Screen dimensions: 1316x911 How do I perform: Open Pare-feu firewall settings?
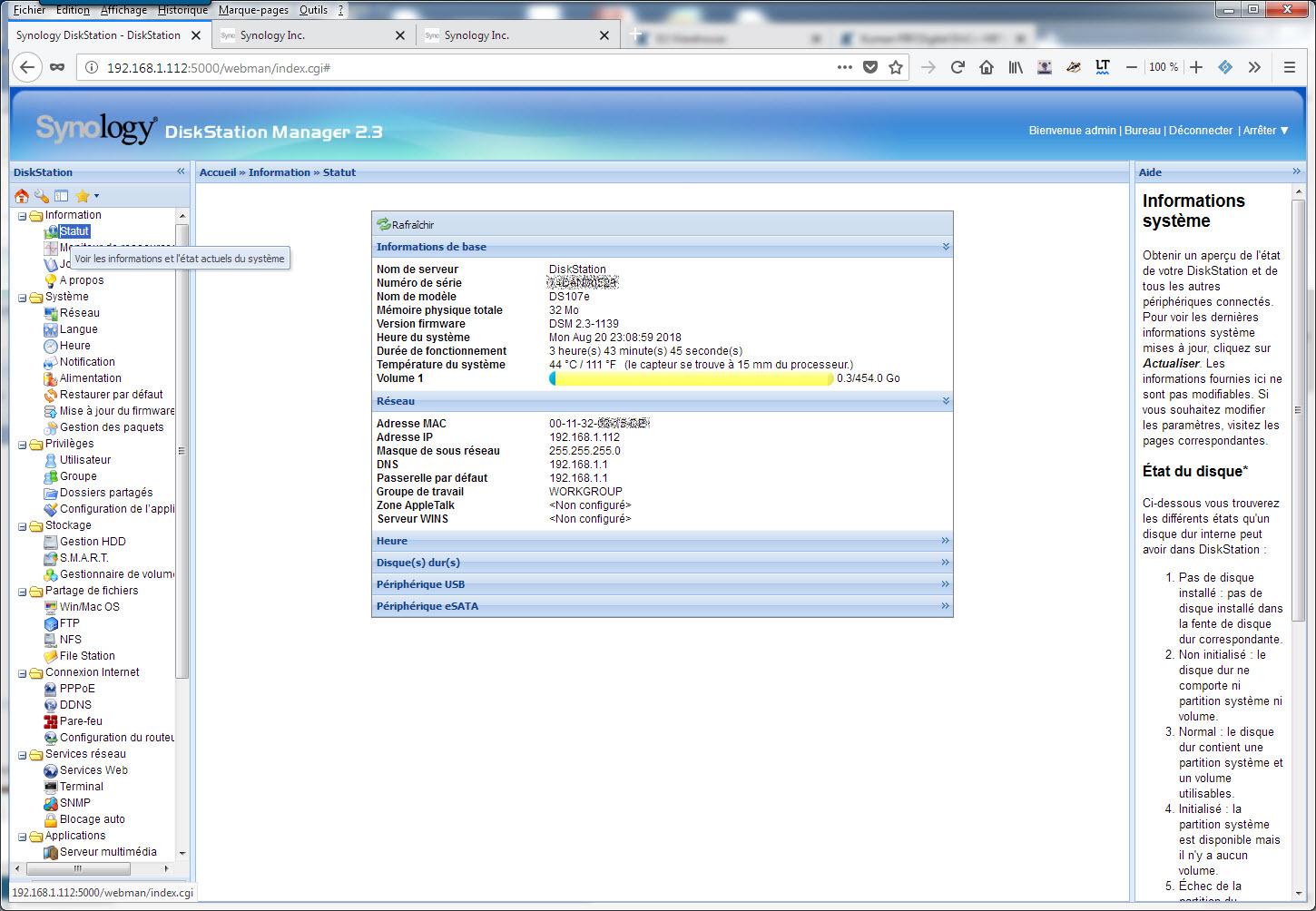81,721
